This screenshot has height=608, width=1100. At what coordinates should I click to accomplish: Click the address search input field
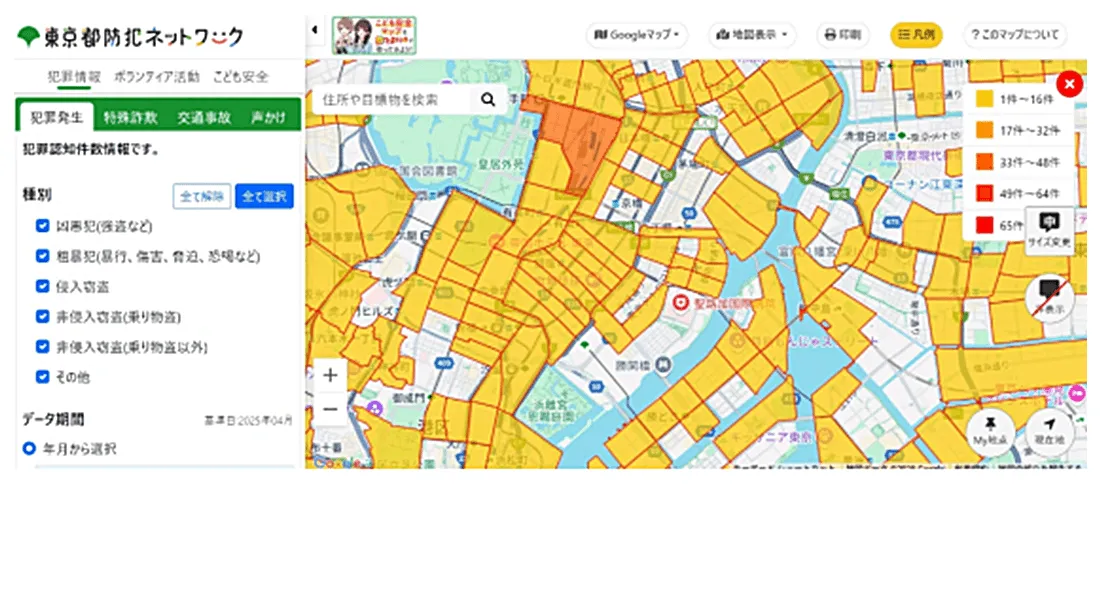point(396,100)
